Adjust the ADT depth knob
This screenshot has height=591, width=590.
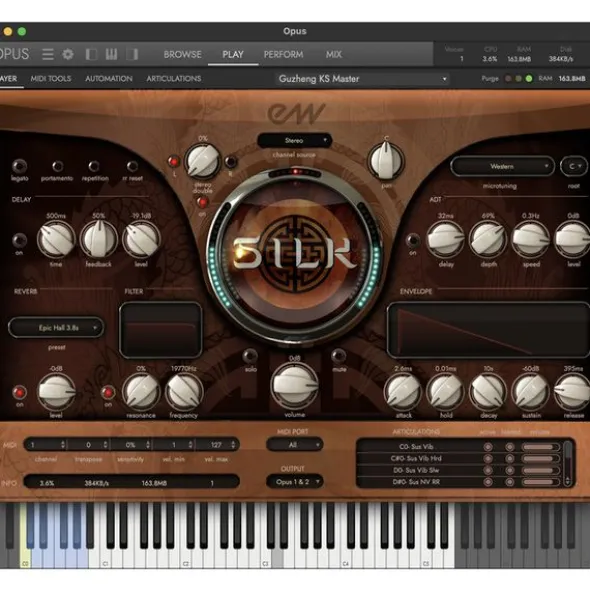coord(488,240)
